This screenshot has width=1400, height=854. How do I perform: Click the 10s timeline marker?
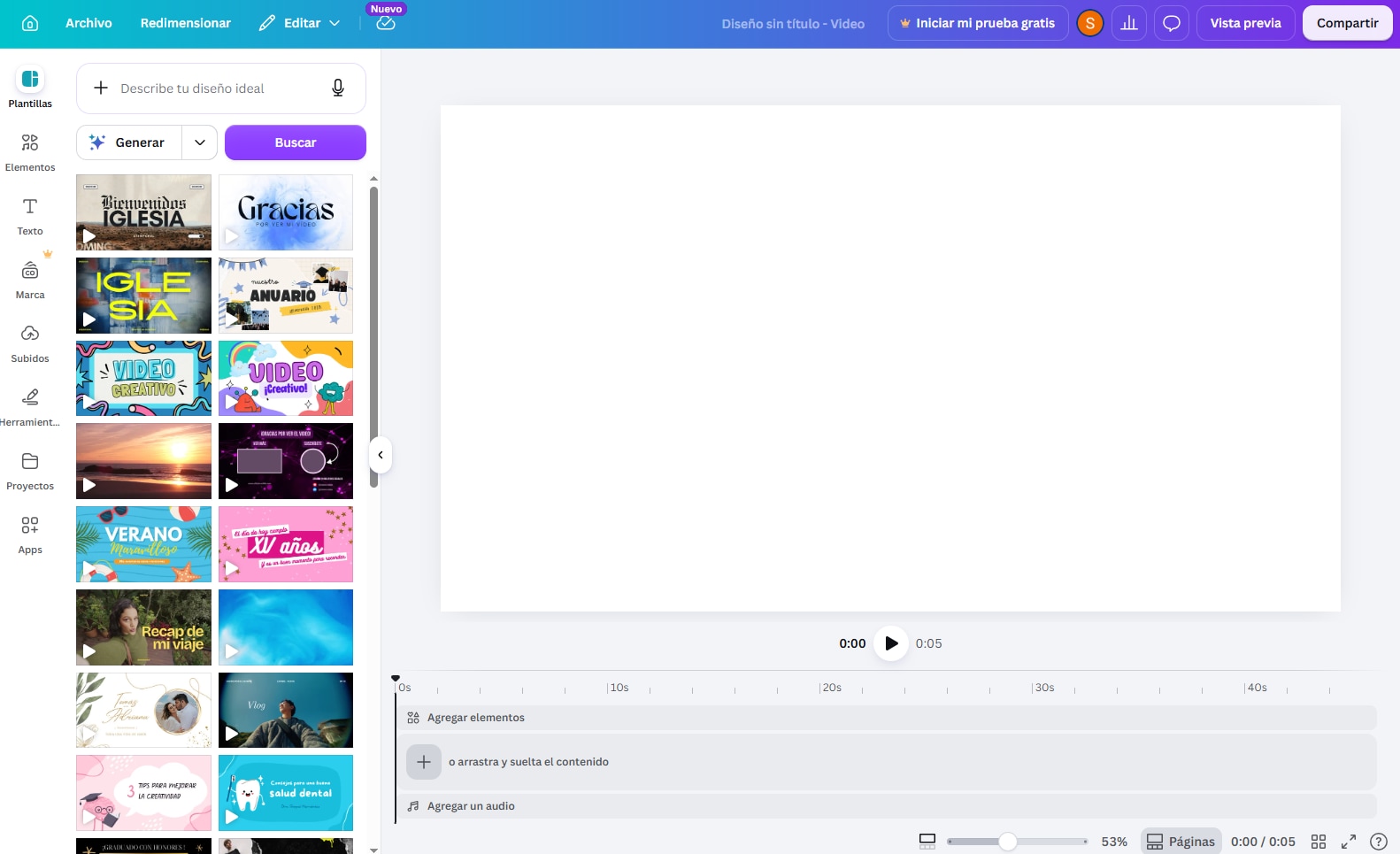[x=619, y=688]
